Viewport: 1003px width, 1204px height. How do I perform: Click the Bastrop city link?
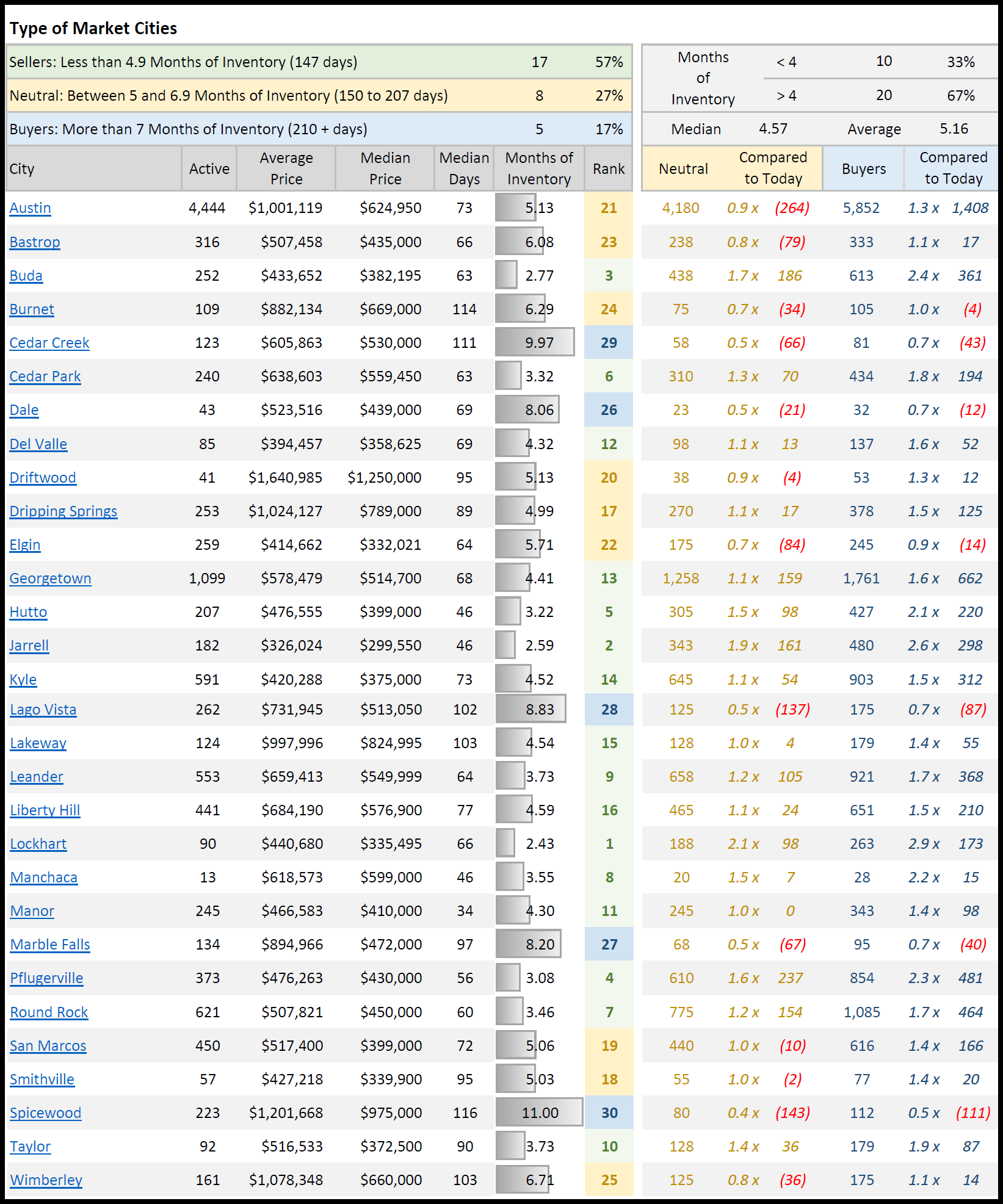pyautogui.click(x=35, y=242)
